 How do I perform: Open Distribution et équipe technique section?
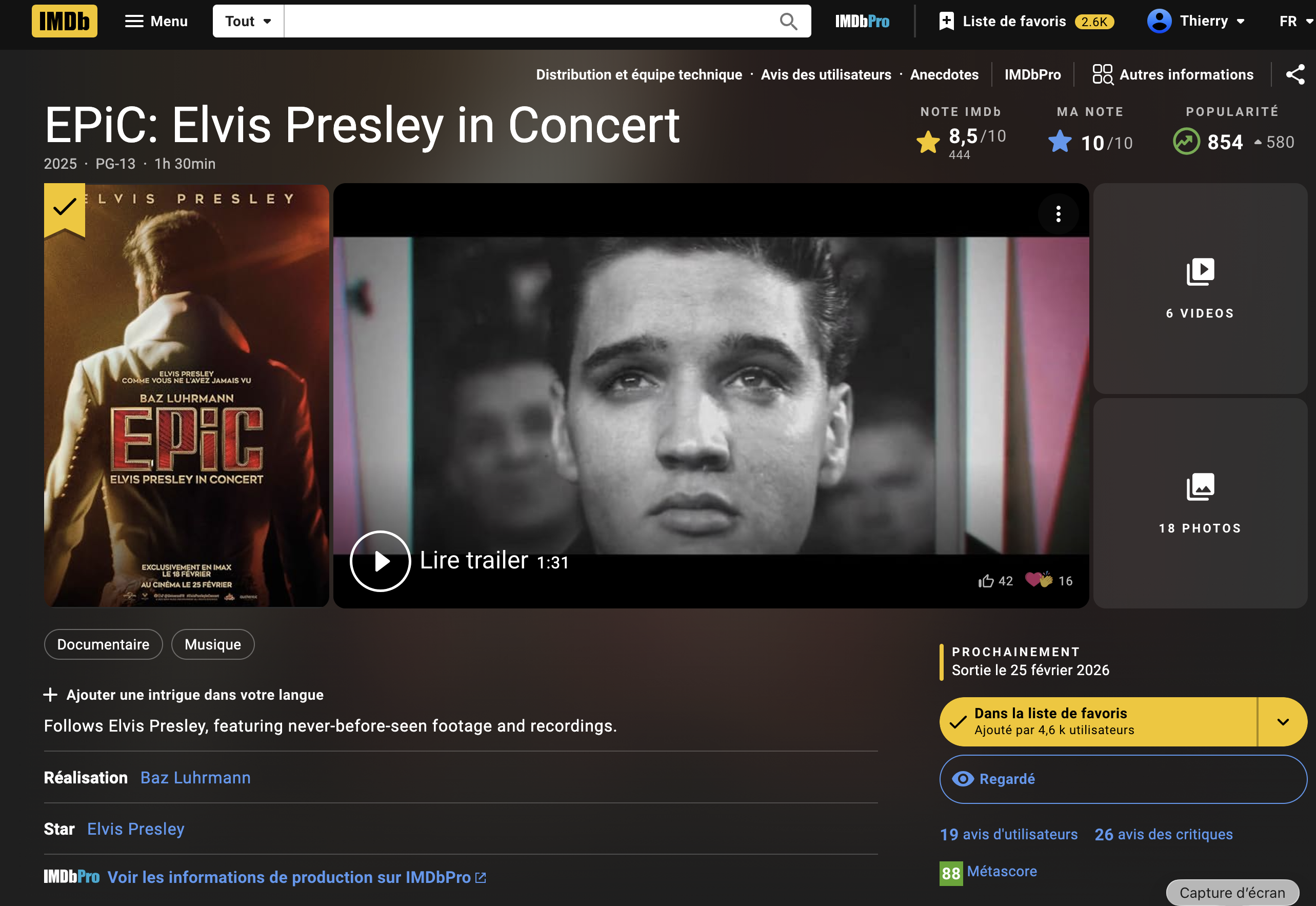pos(639,74)
